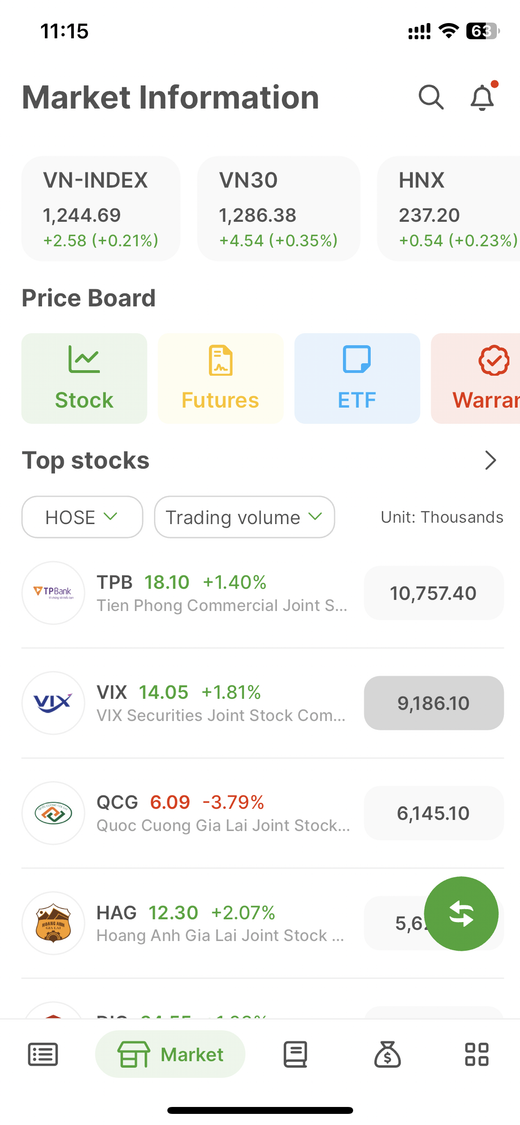Open the Futures price board tile

pos(220,378)
